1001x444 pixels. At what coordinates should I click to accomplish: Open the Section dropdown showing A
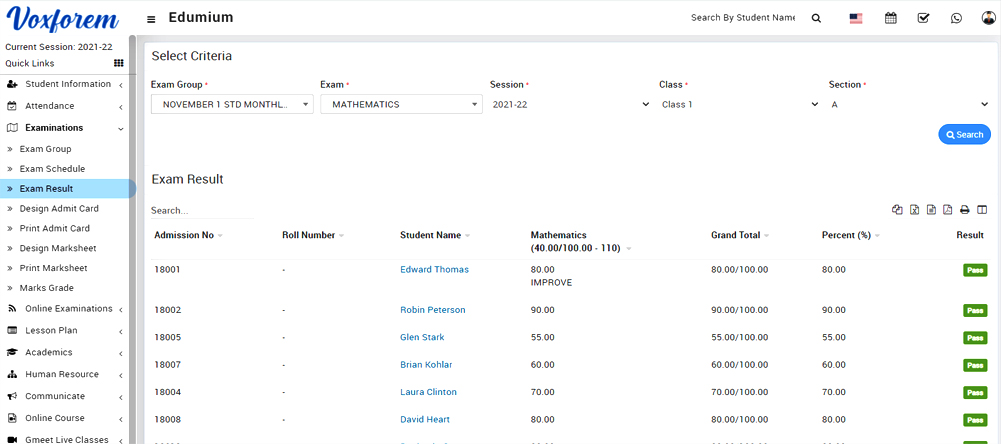tap(909, 104)
